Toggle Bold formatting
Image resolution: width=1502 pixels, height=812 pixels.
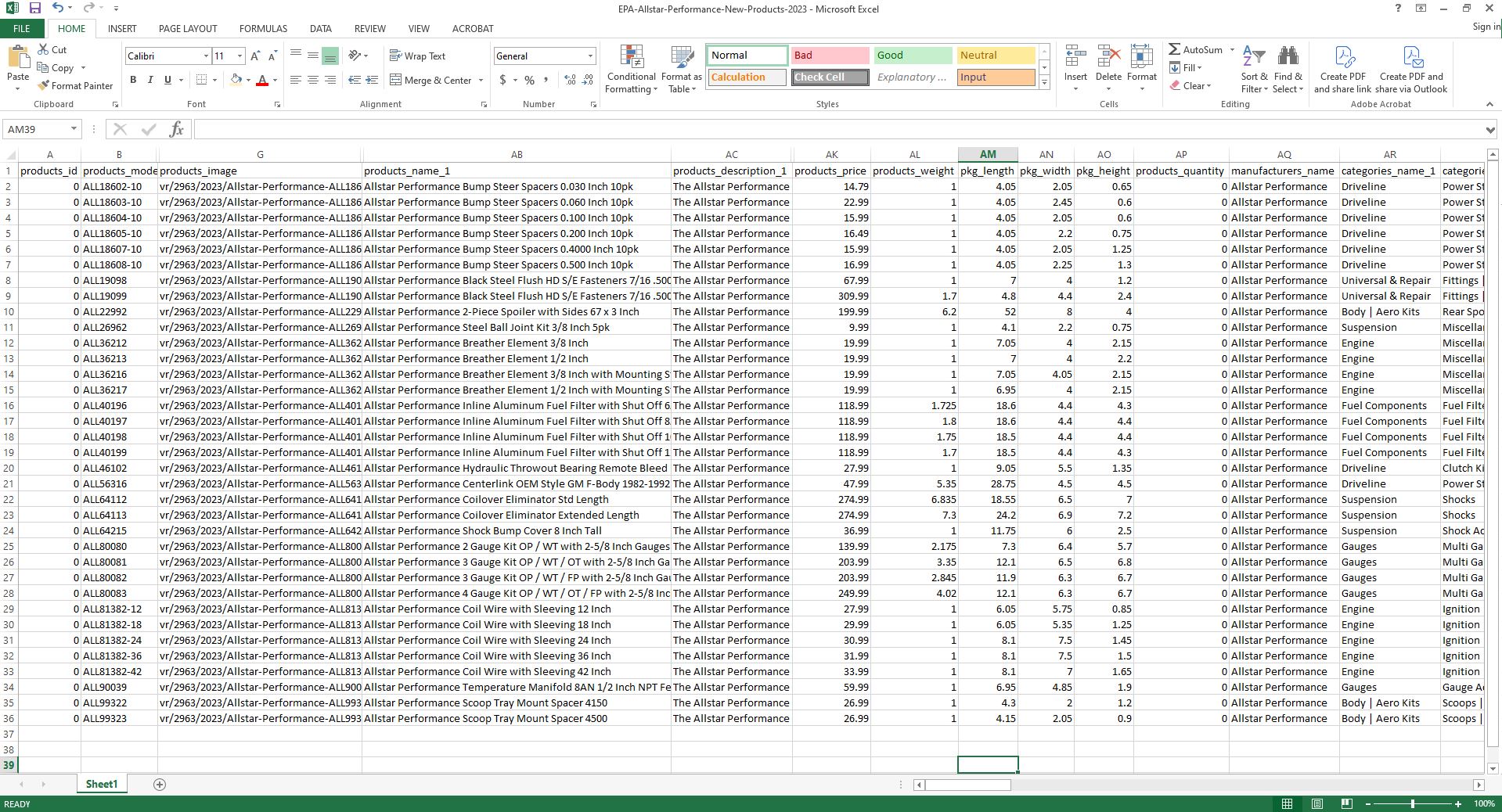(133, 80)
